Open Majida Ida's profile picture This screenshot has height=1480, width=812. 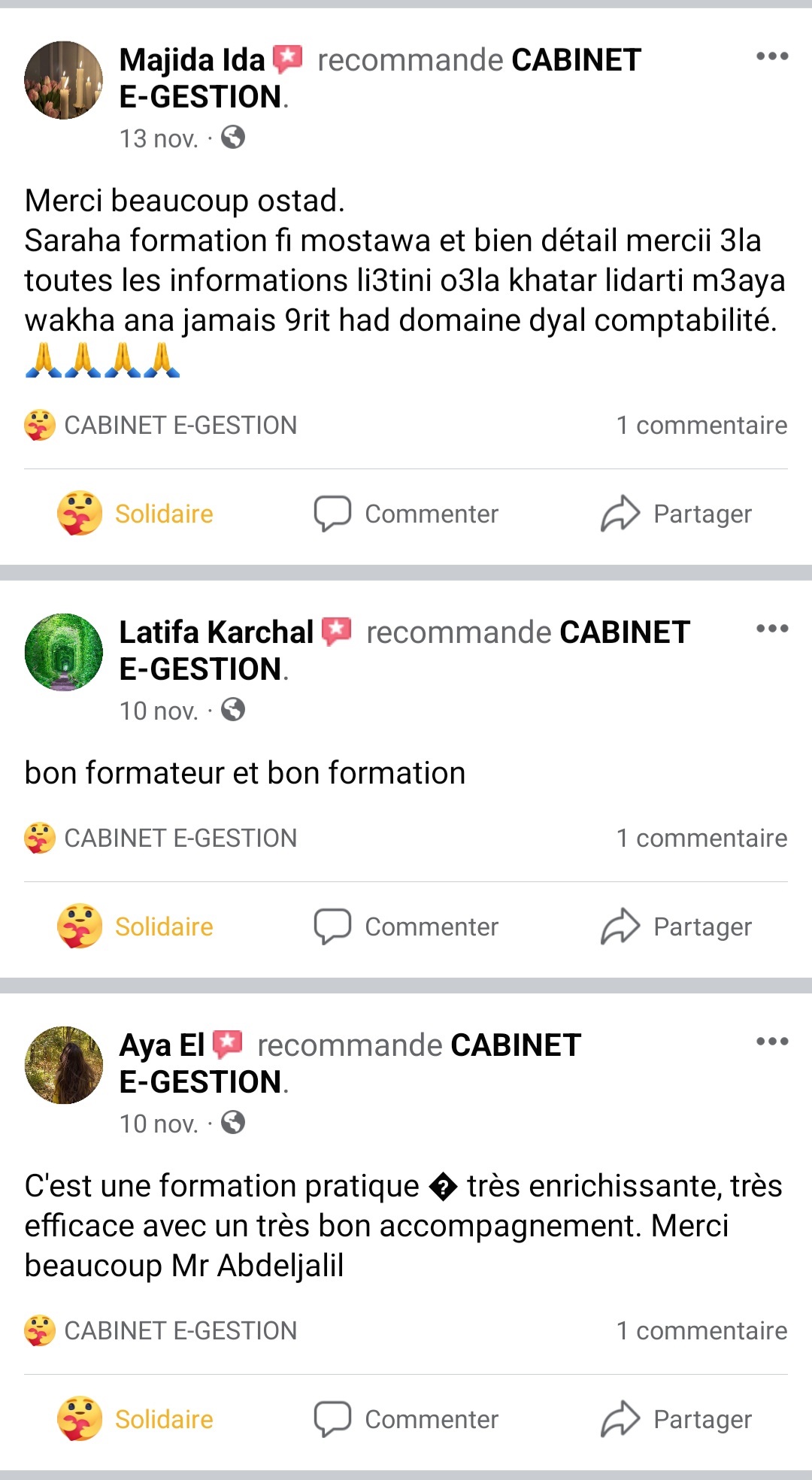click(64, 80)
